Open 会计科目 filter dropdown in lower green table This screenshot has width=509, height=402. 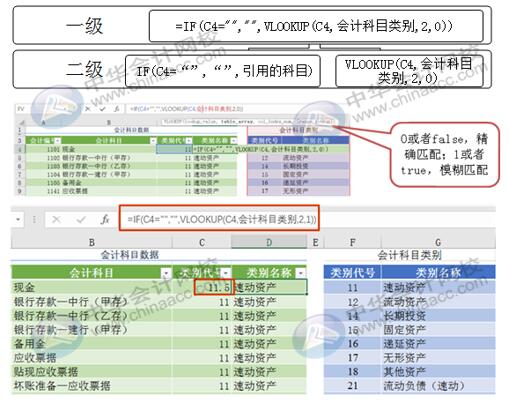click(x=166, y=273)
